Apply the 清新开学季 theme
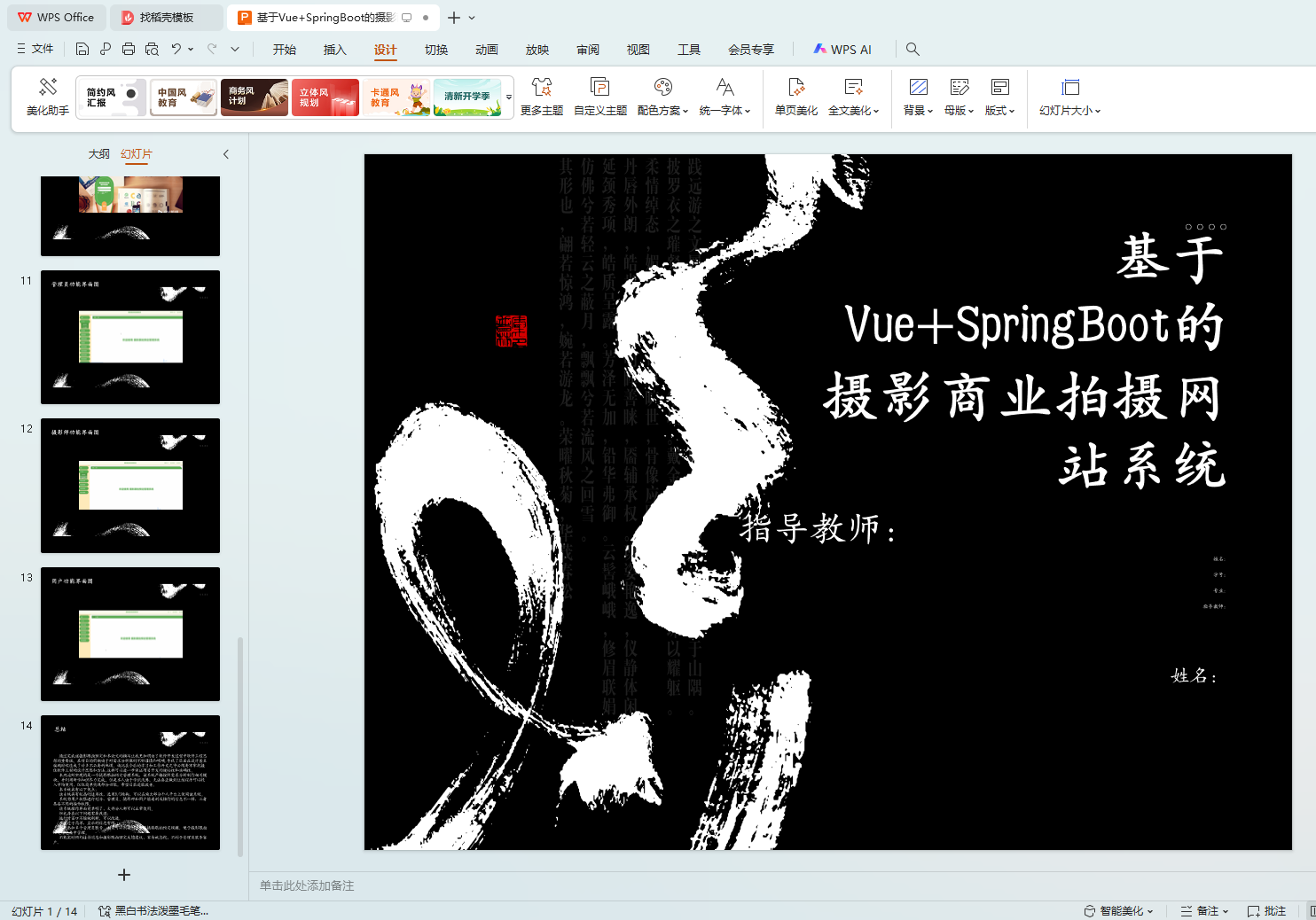The width and height of the screenshot is (1316, 920). (467, 97)
